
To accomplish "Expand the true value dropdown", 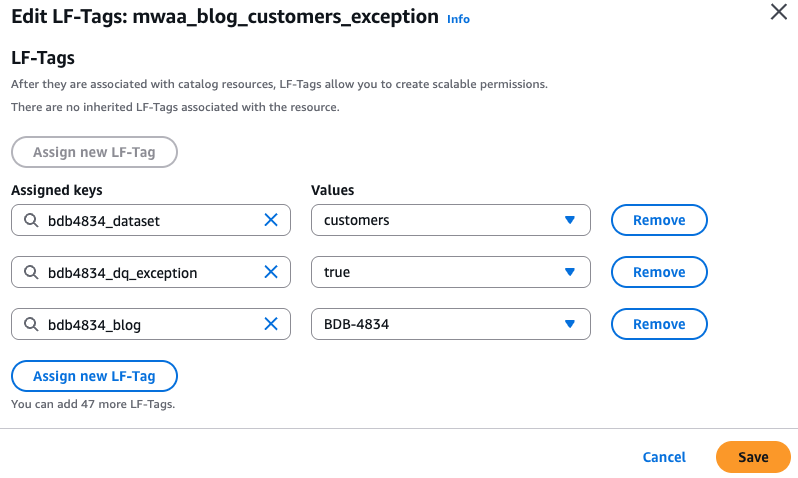I will pos(450,272).
